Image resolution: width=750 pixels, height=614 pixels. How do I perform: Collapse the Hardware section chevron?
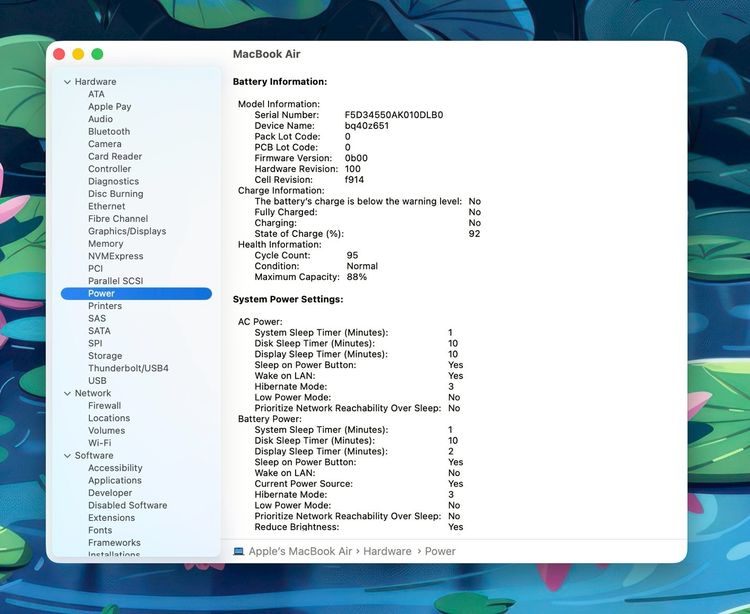click(67, 82)
